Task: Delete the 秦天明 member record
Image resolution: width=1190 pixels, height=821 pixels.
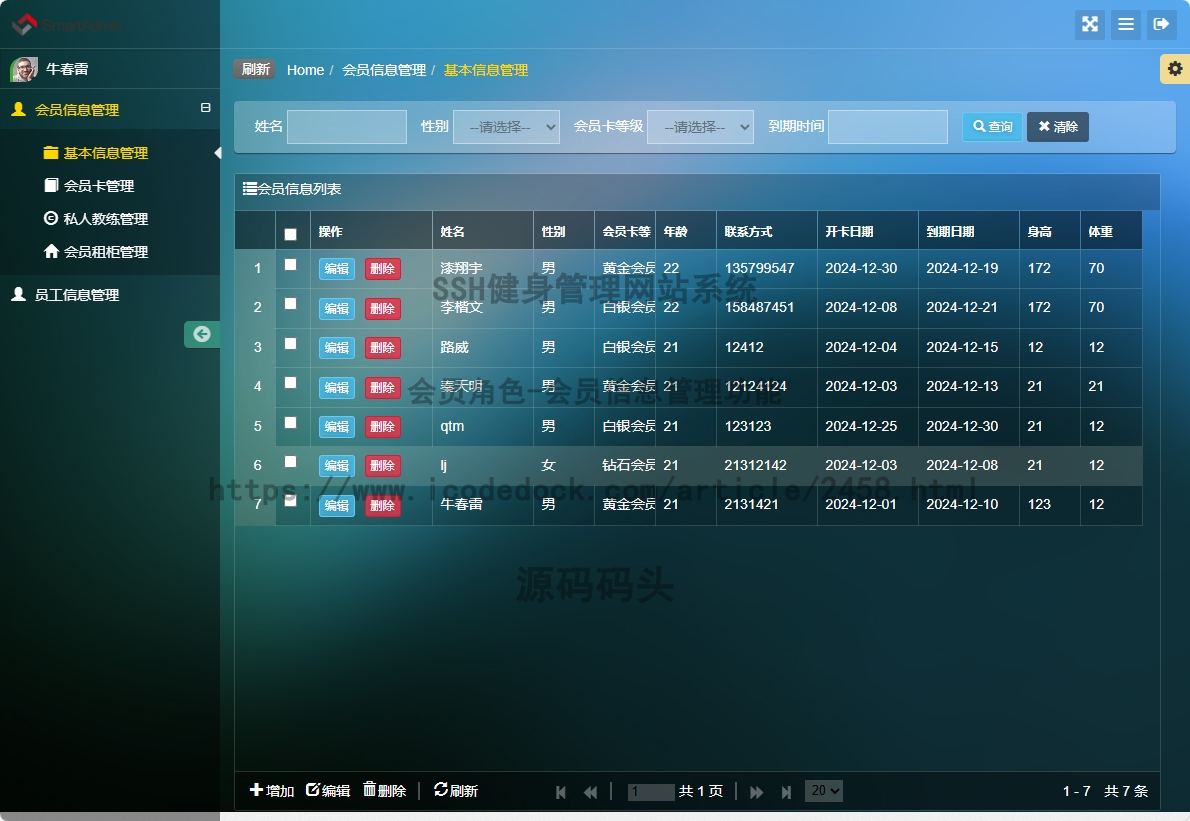Action: pyautogui.click(x=382, y=388)
